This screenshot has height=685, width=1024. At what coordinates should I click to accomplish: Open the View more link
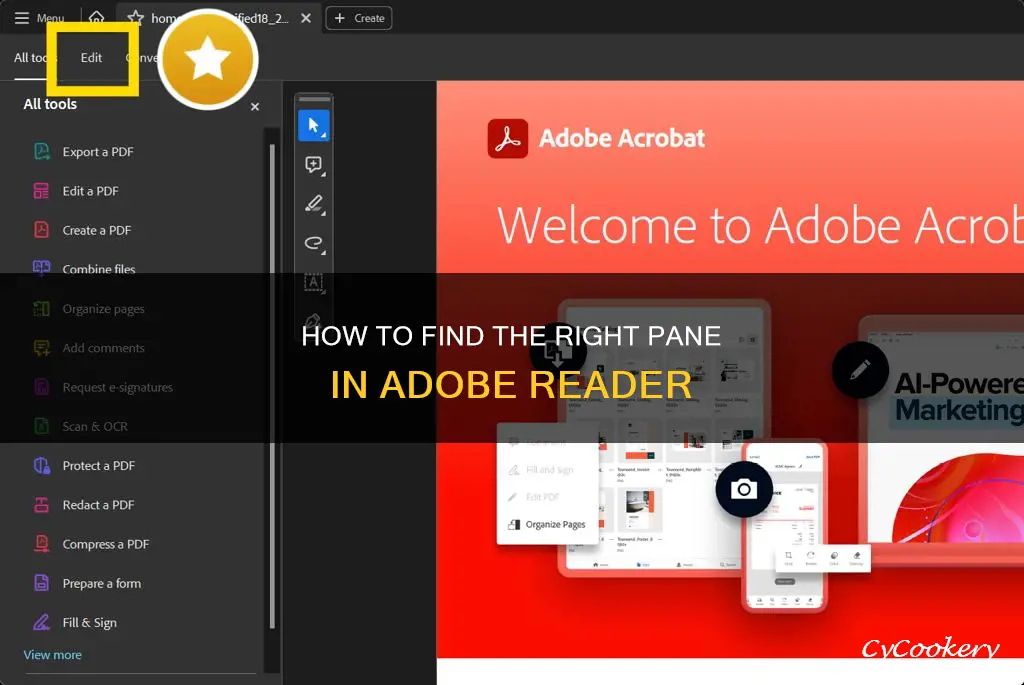tap(52, 654)
